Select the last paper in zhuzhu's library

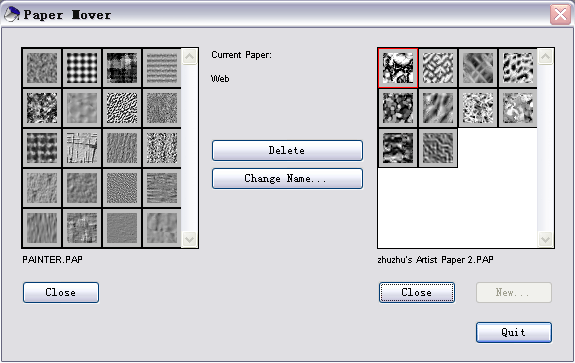coord(438,148)
